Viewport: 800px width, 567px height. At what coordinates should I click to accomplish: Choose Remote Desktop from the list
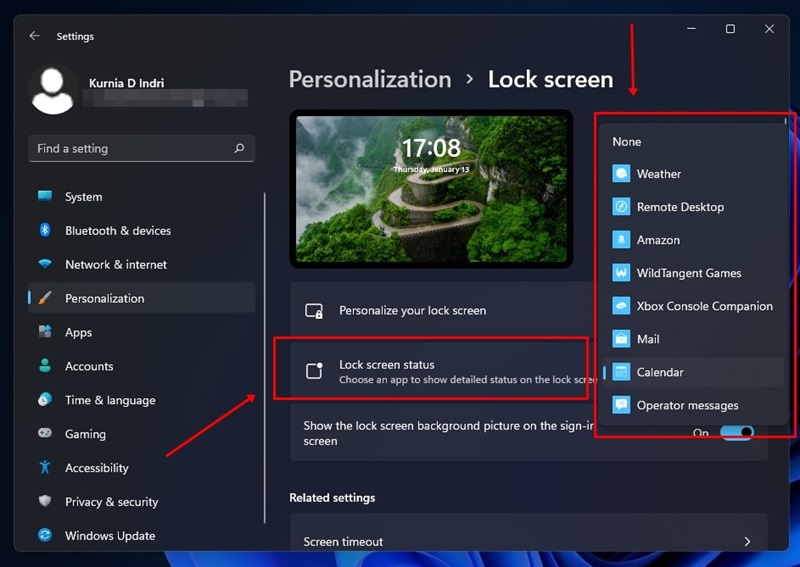click(x=692, y=207)
